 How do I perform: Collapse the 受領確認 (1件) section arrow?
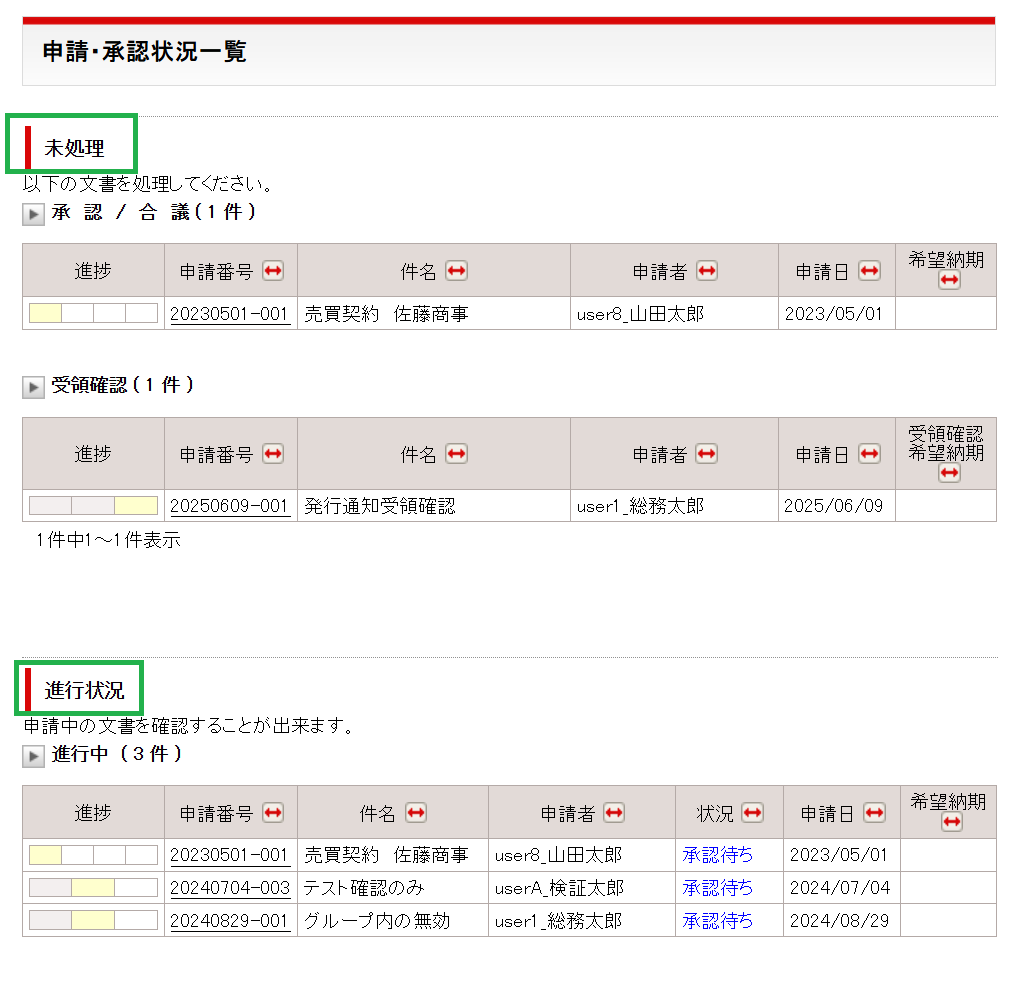tap(34, 388)
